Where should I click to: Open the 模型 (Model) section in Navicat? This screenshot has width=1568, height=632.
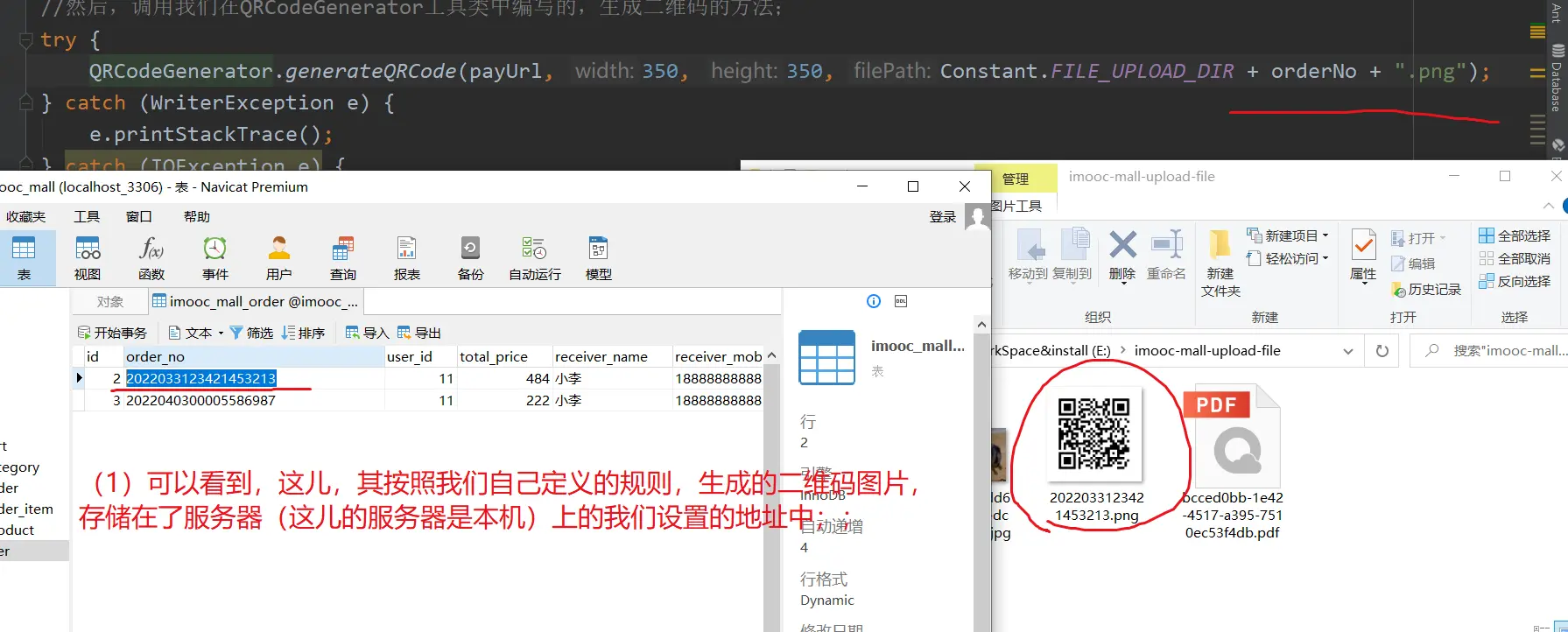tap(599, 258)
